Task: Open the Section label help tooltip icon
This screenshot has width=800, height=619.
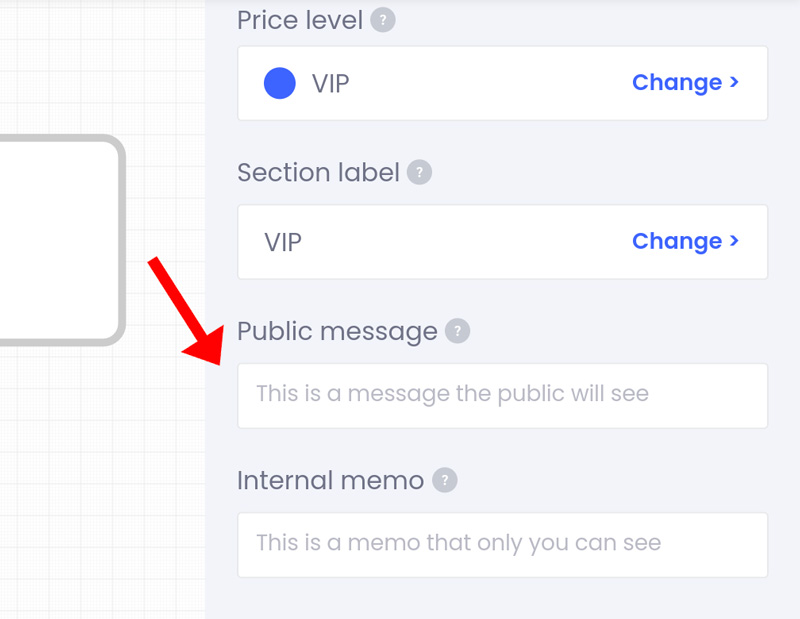Action: tap(419, 172)
